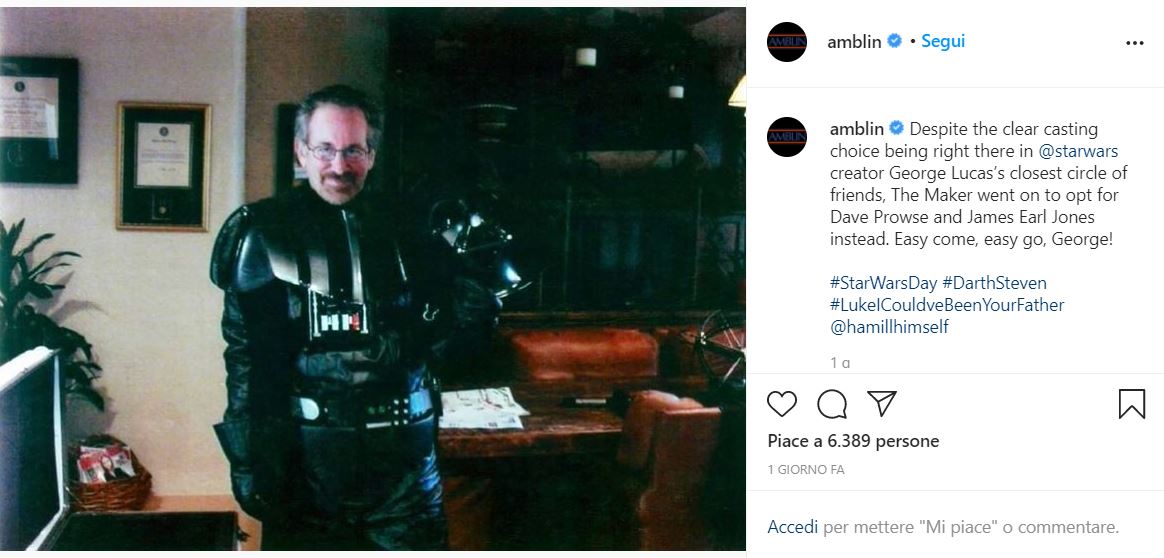Open the #DarthSteven hashtag
The height and width of the screenshot is (558, 1164).
click(x=994, y=283)
